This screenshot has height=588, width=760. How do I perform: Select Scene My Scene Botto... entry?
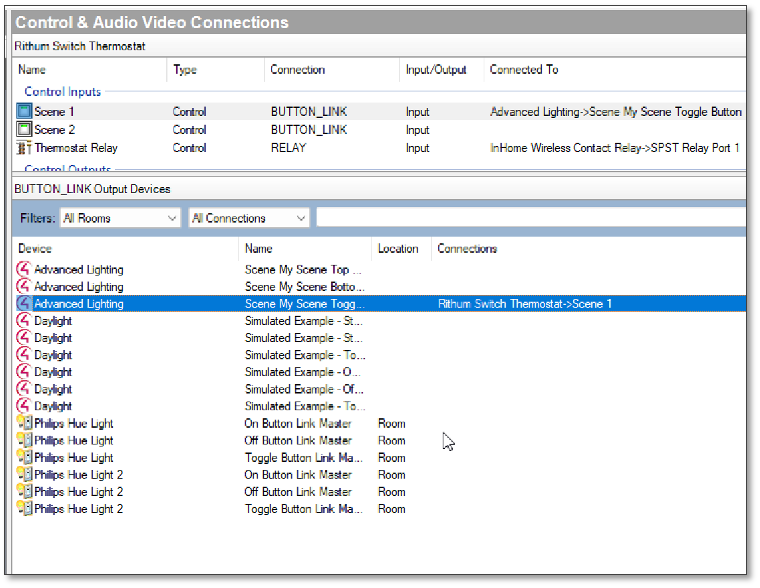tap(304, 286)
